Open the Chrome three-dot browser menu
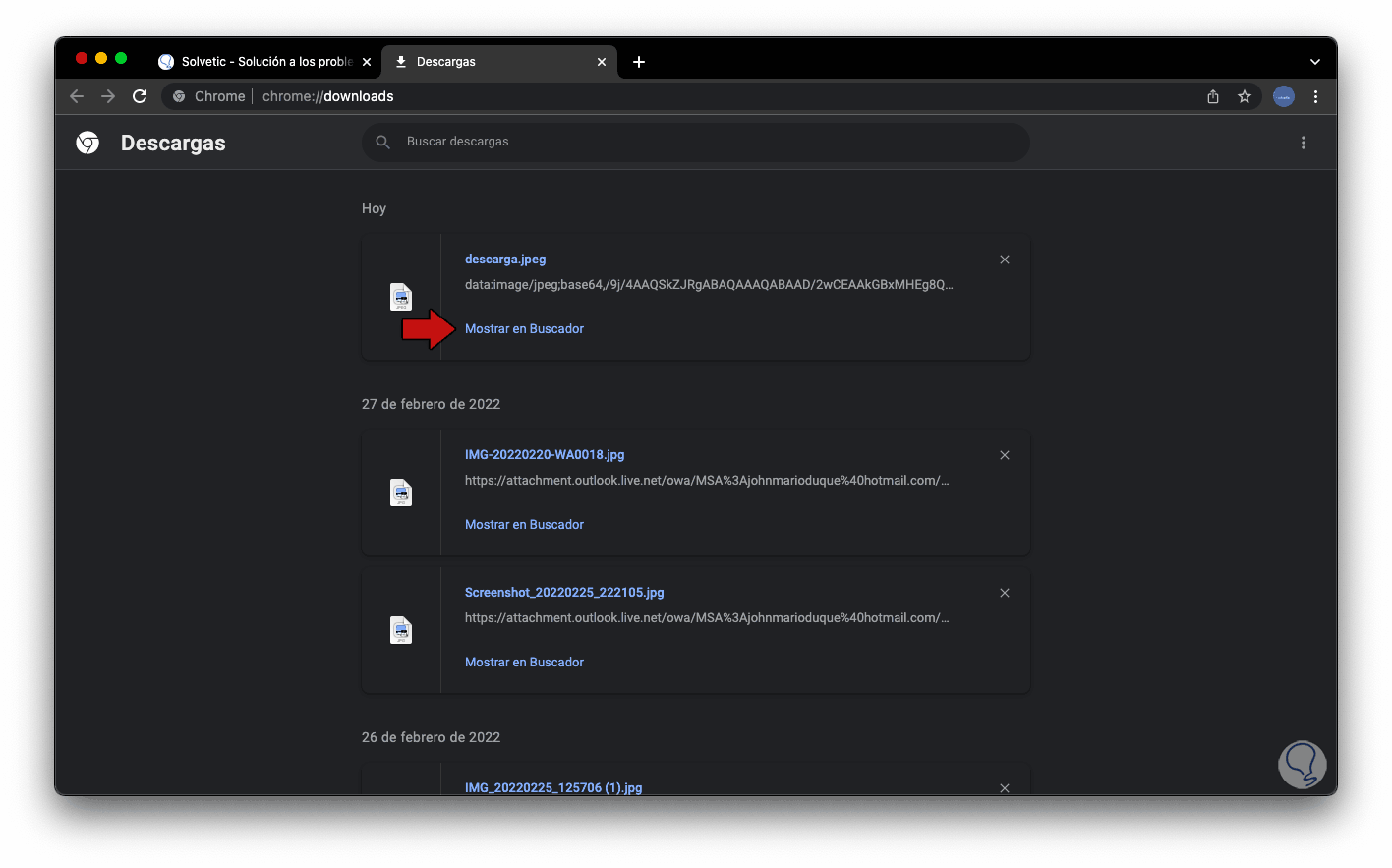 [x=1315, y=96]
